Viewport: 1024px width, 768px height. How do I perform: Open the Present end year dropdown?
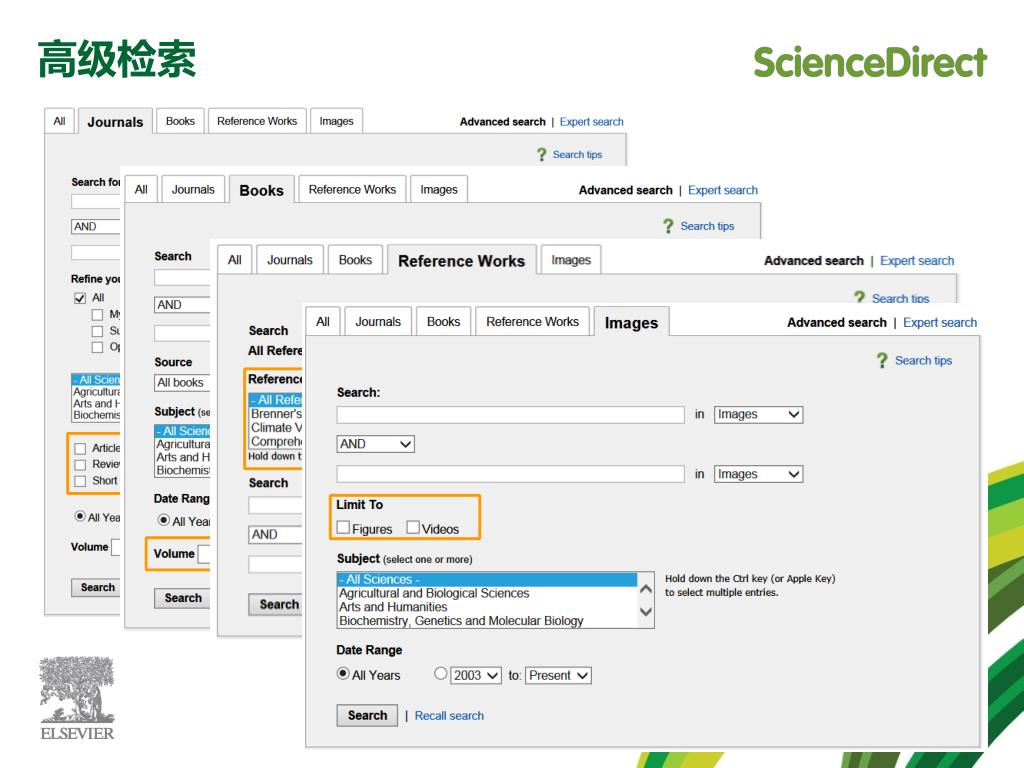coord(558,675)
